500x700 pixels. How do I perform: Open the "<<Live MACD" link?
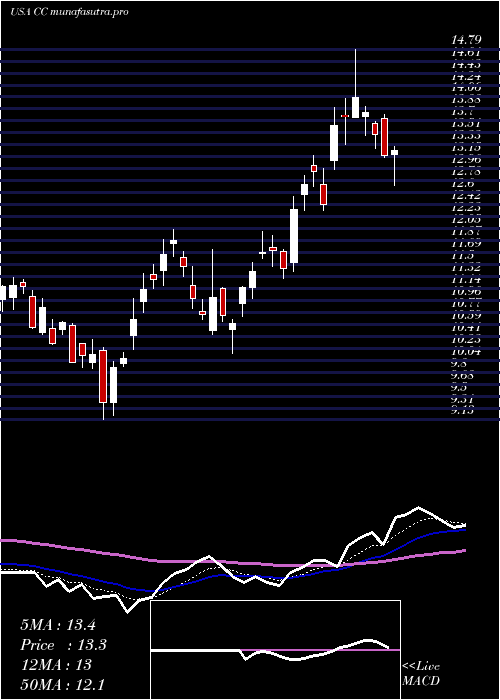click(421, 674)
